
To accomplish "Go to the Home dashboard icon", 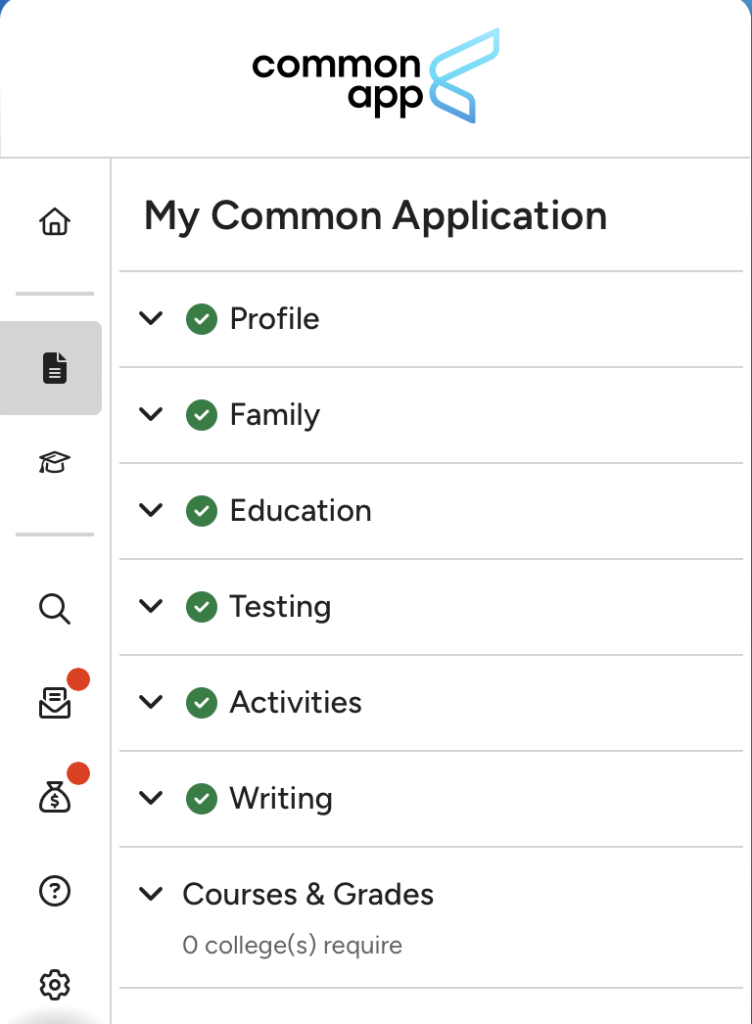I will point(54,221).
